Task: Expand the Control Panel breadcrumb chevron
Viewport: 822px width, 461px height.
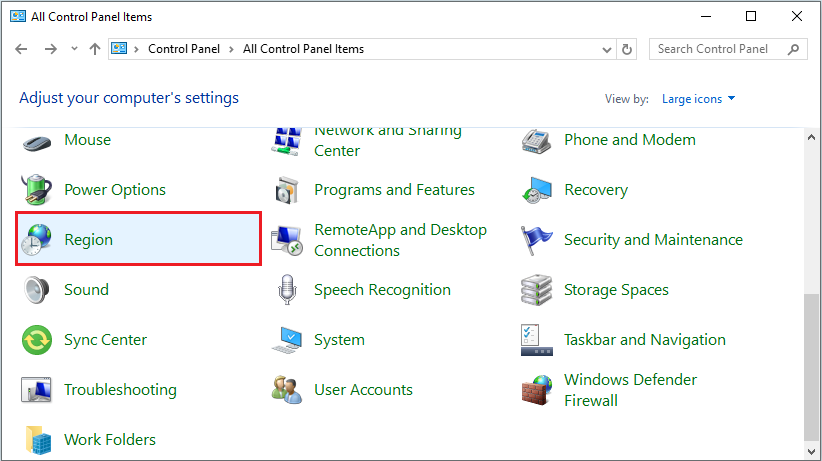Action: (x=231, y=49)
